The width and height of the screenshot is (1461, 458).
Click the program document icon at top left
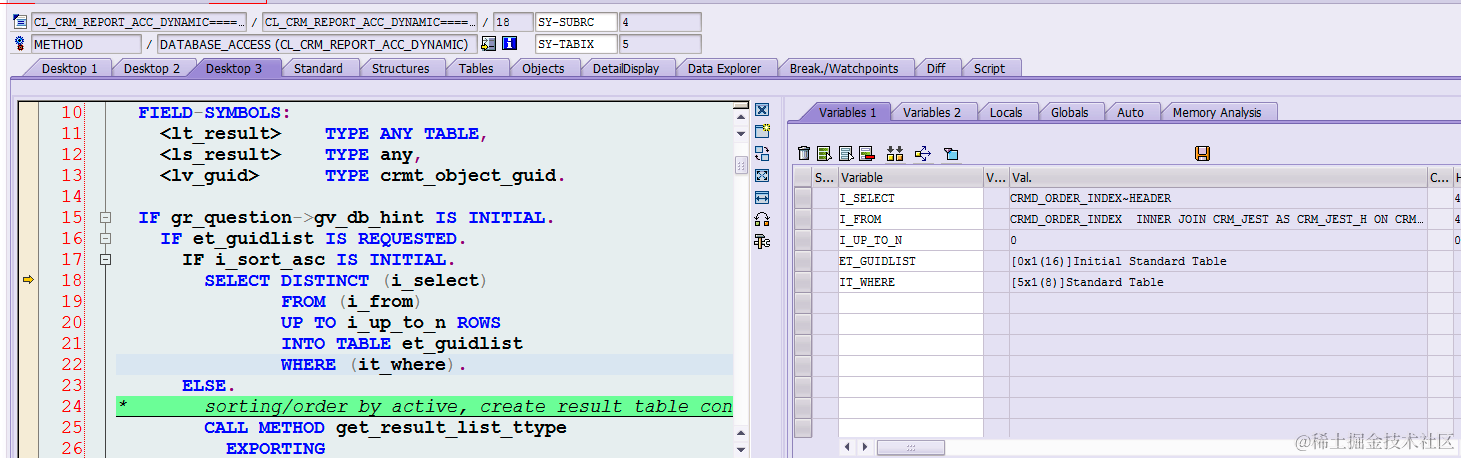[x=21, y=21]
